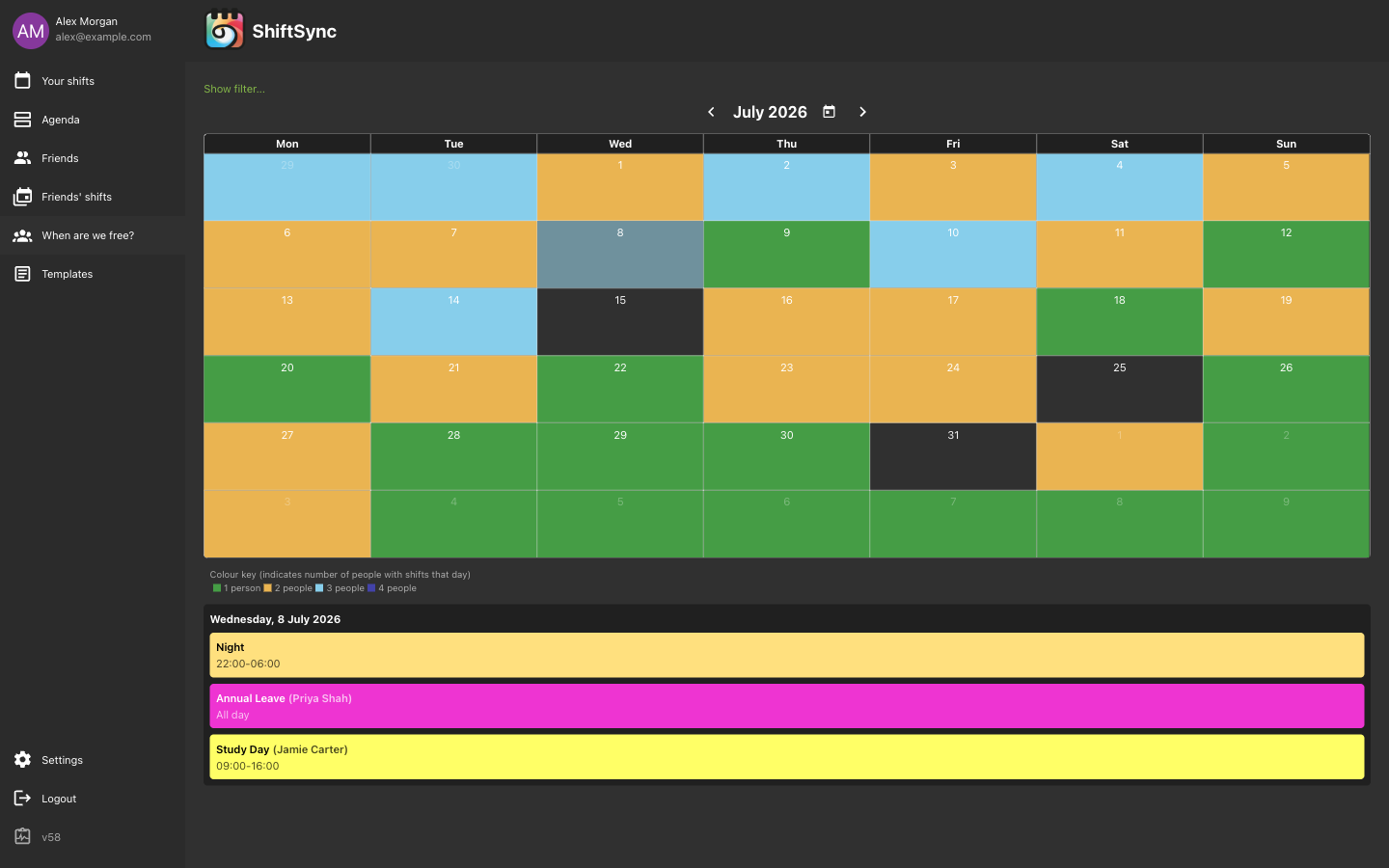Click the alex@example.com email text
Image resolution: width=1389 pixels, height=868 pixels.
[103, 37]
